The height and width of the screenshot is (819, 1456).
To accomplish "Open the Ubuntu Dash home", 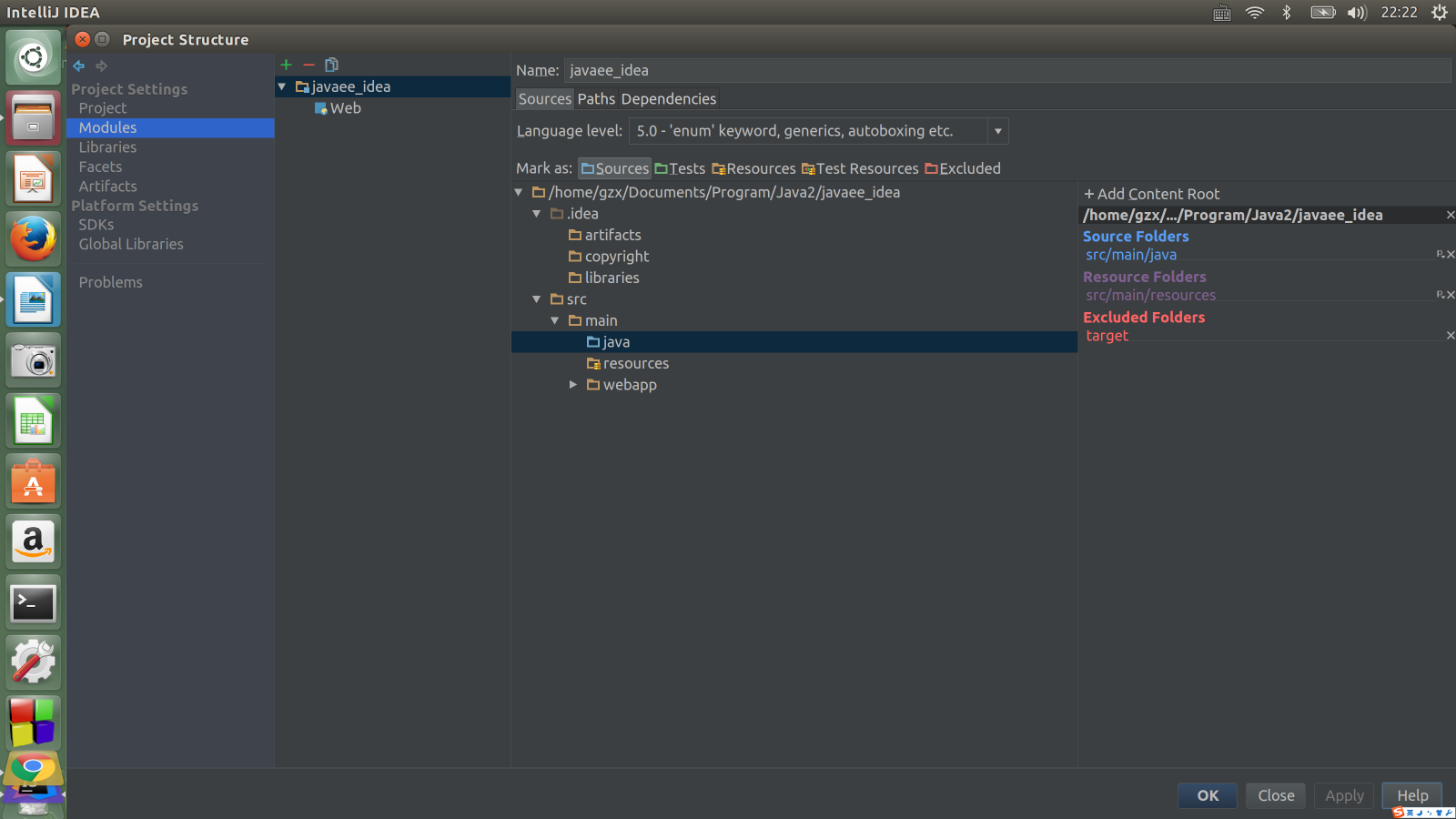I will click(34, 56).
